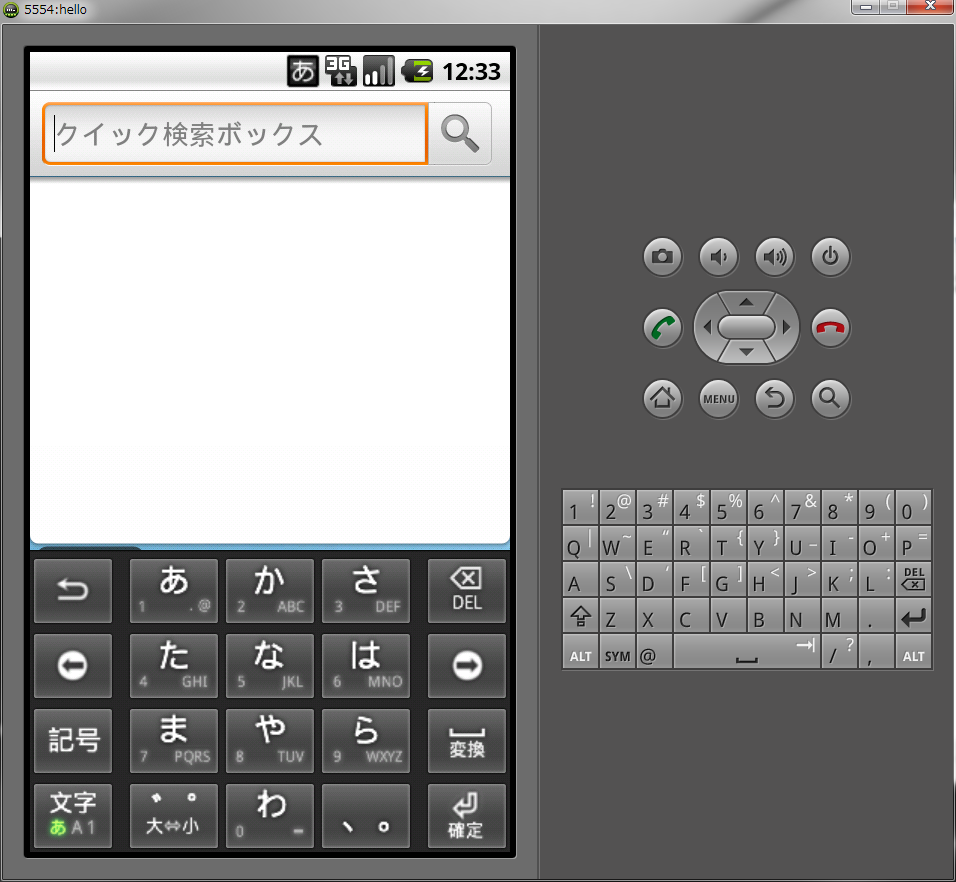
Task: Tap the た key on the kana keypad
Action: tap(174, 666)
